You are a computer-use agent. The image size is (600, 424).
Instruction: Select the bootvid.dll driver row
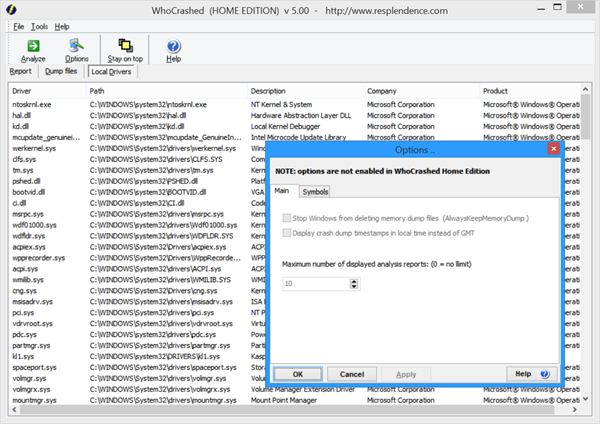click(x=138, y=192)
